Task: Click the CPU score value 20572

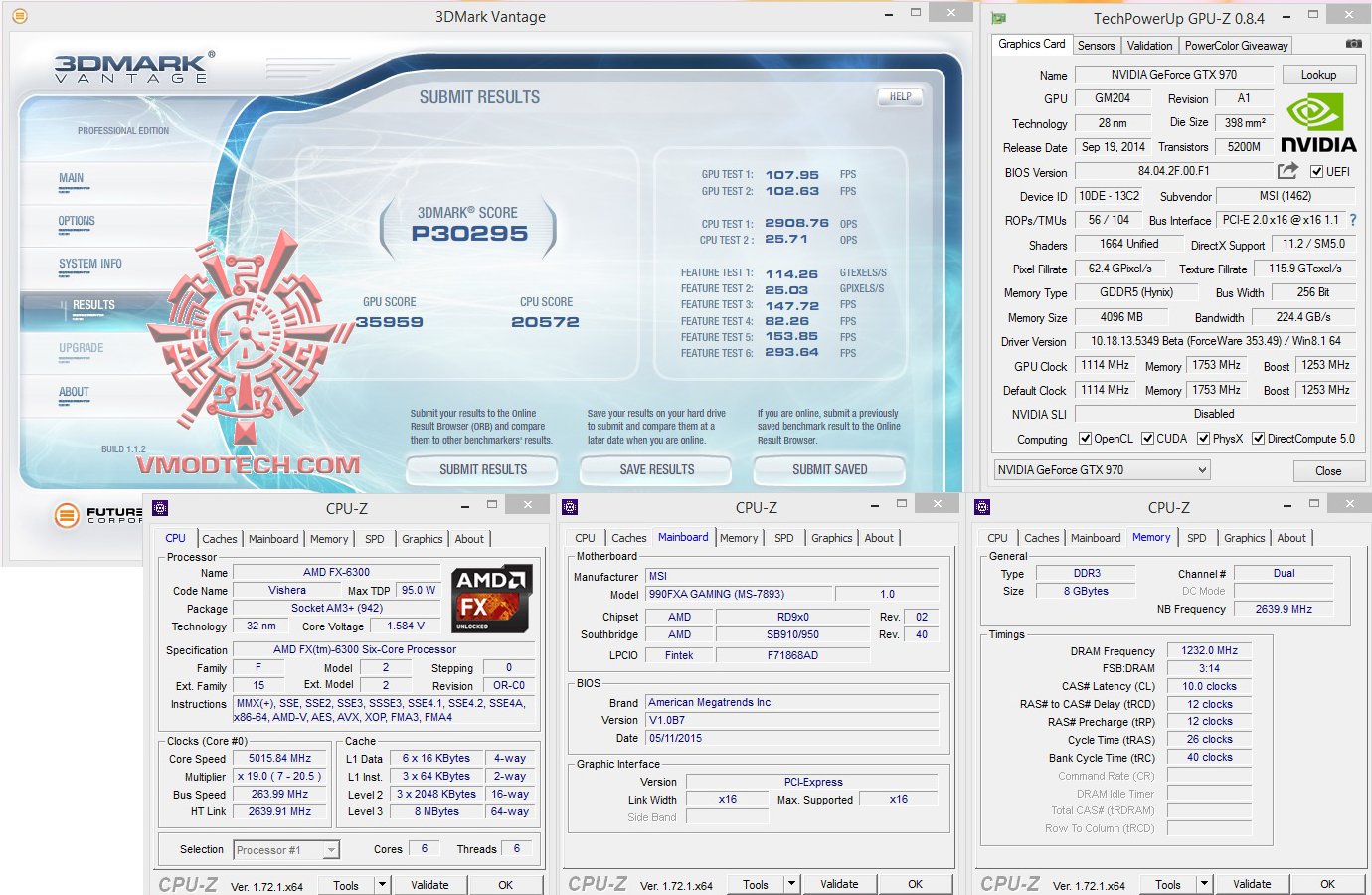Action: coord(545,322)
